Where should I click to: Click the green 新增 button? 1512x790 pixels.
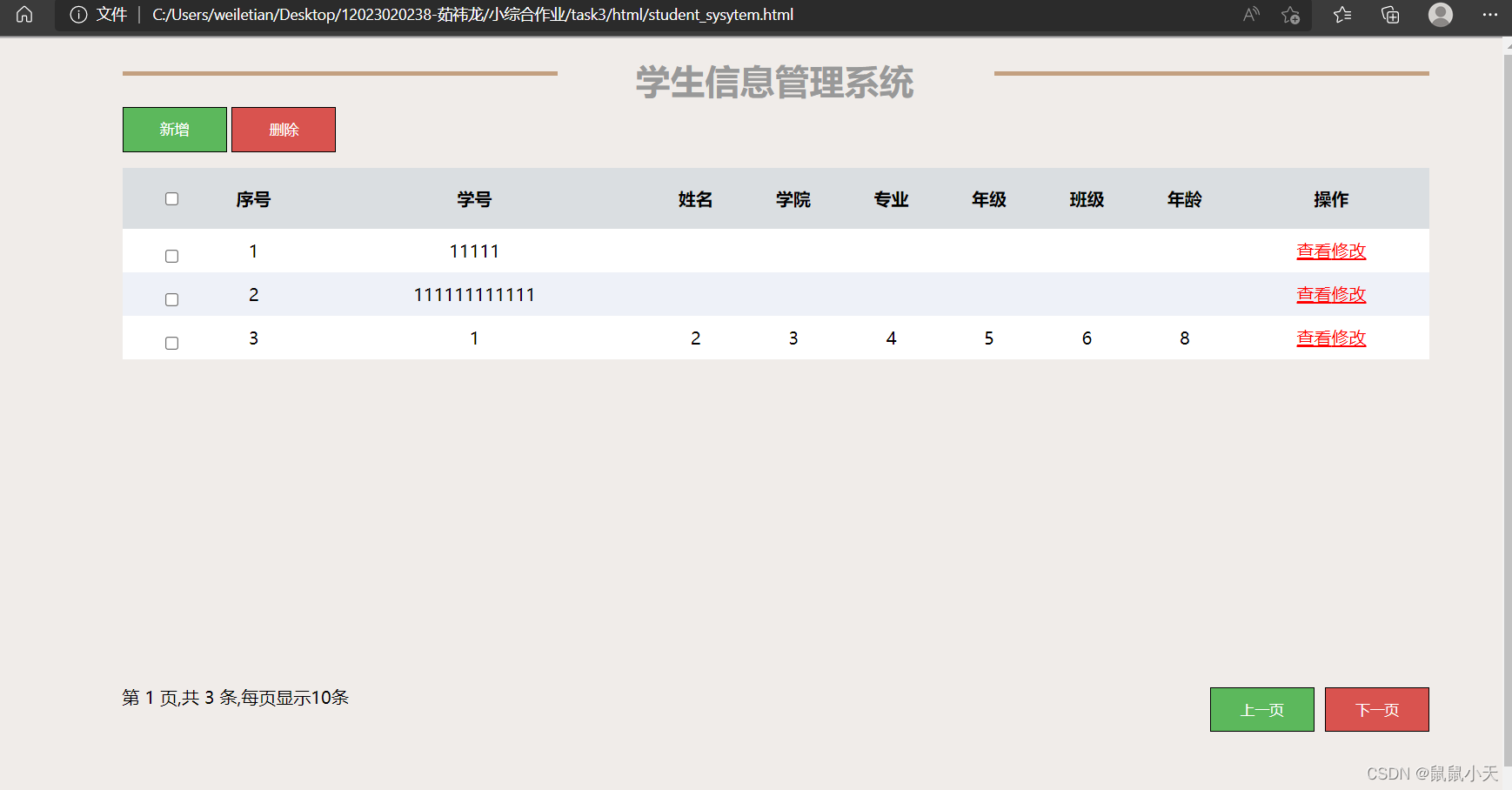tap(175, 130)
